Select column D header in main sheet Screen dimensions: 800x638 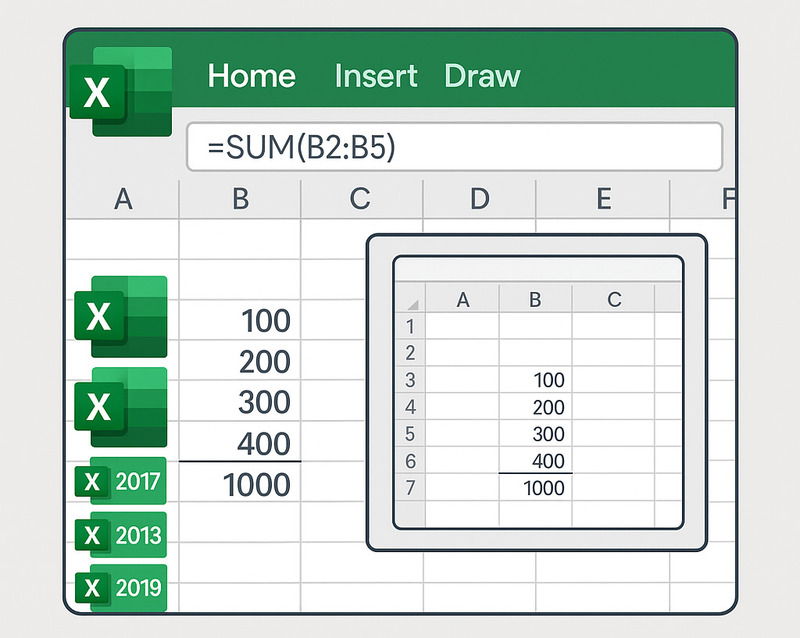(x=480, y=199)
